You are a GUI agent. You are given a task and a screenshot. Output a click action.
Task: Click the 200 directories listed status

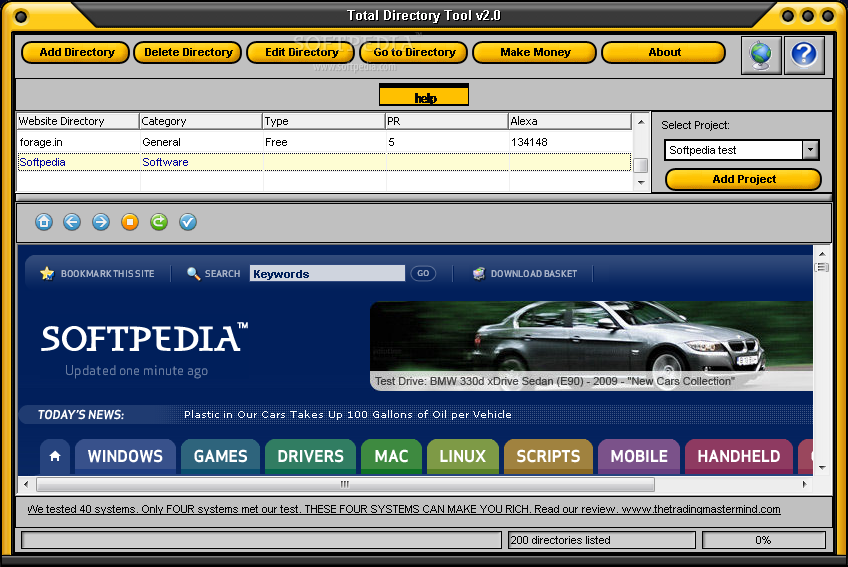tap(601, 540)
